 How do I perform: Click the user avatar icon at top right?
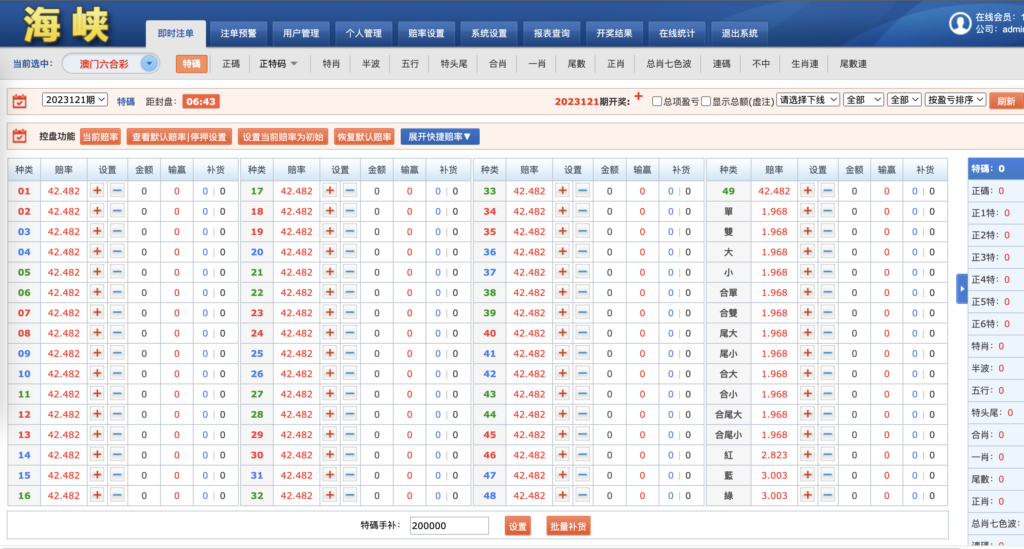click(x=960, y=23)
